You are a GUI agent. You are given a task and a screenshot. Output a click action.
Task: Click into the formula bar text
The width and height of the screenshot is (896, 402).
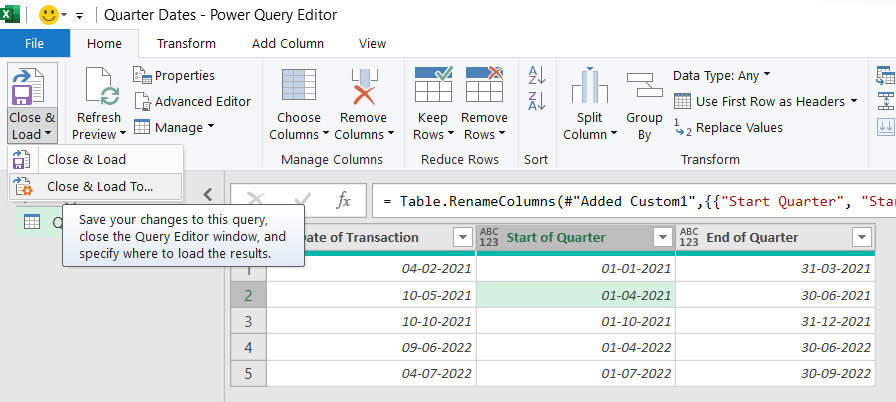[x=634, y=201]
